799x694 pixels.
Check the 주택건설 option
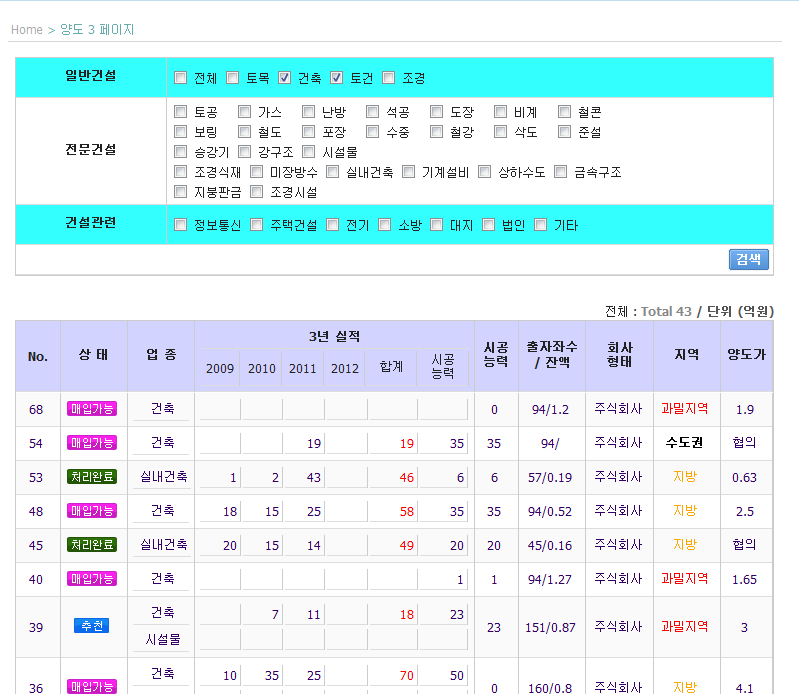(x=257, y=225)
